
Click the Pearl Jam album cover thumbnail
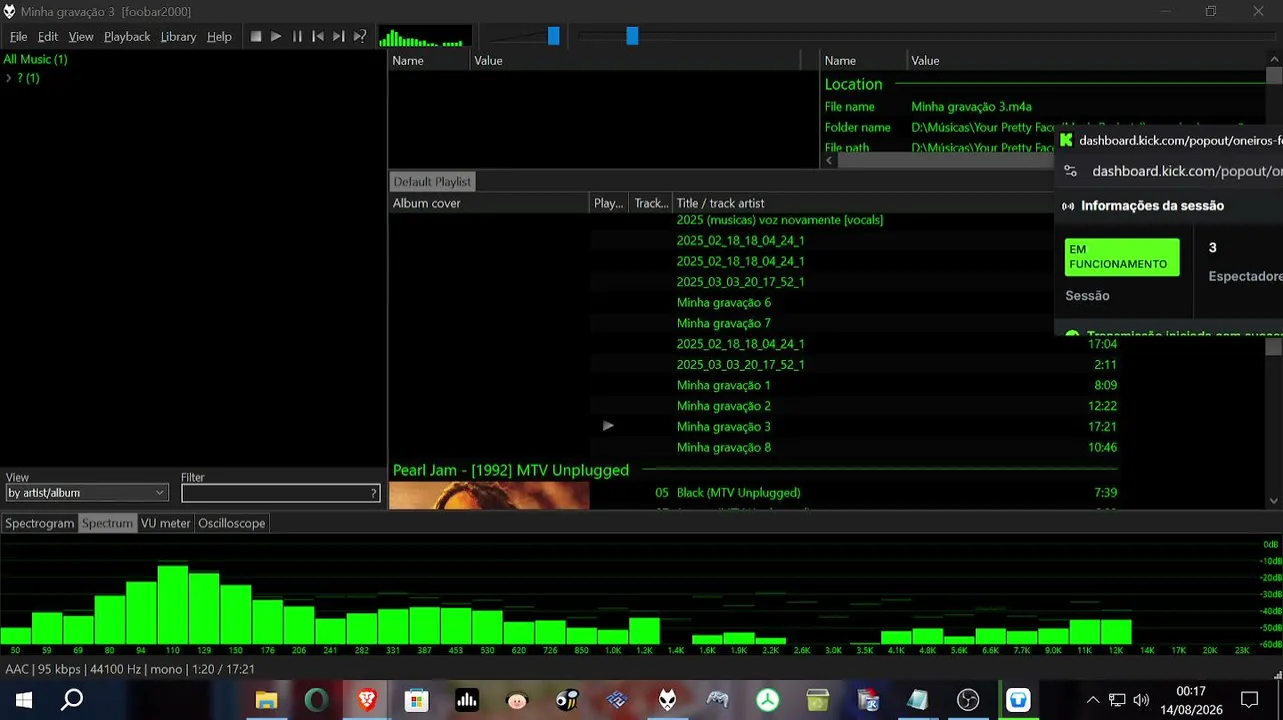(x=489, y=496)
